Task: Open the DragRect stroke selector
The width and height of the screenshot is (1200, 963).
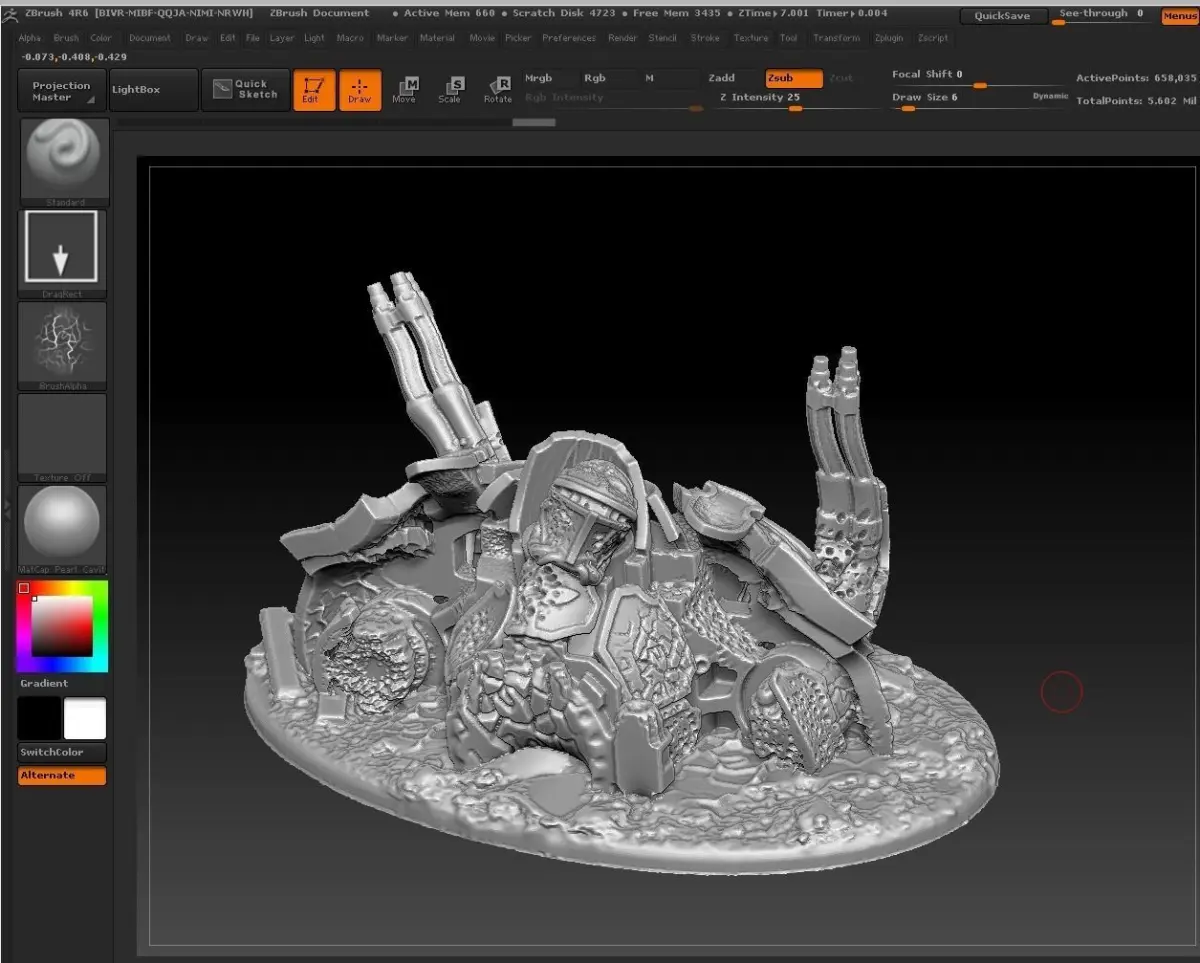Action: point(62,252)
